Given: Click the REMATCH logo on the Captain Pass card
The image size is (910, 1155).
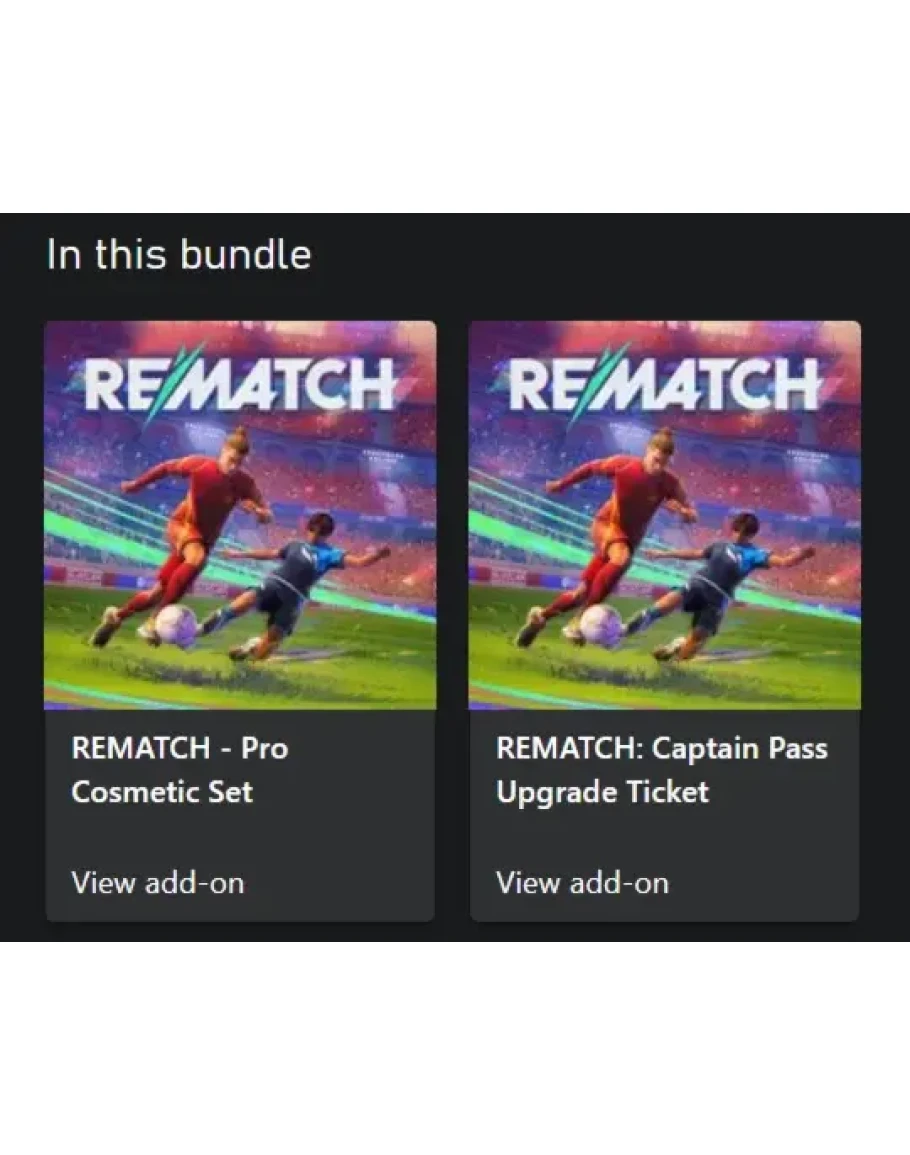Looking at the screenshot, I should pyautogui.click(x=664, y=383).
